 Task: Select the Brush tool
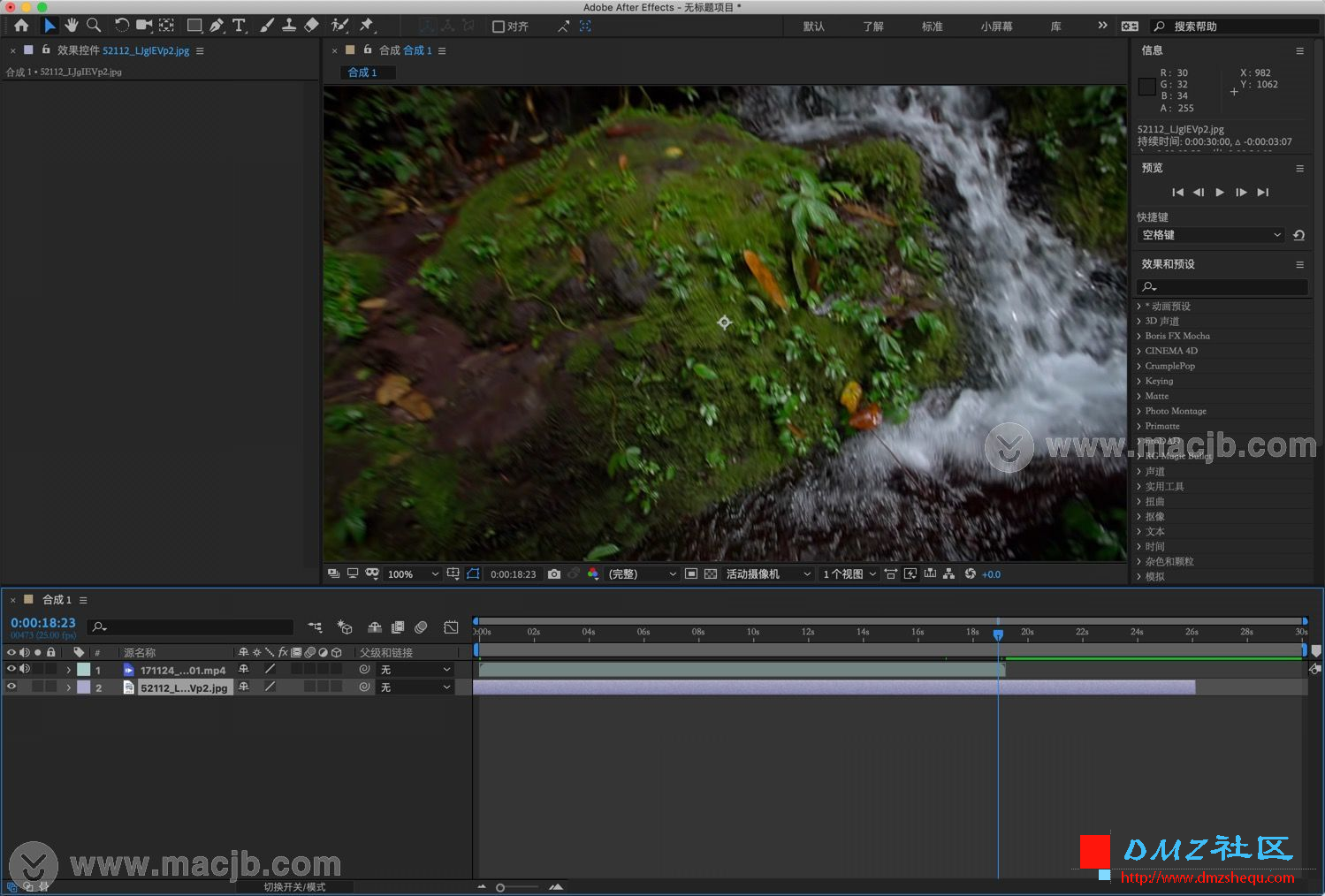pos(267,26)
